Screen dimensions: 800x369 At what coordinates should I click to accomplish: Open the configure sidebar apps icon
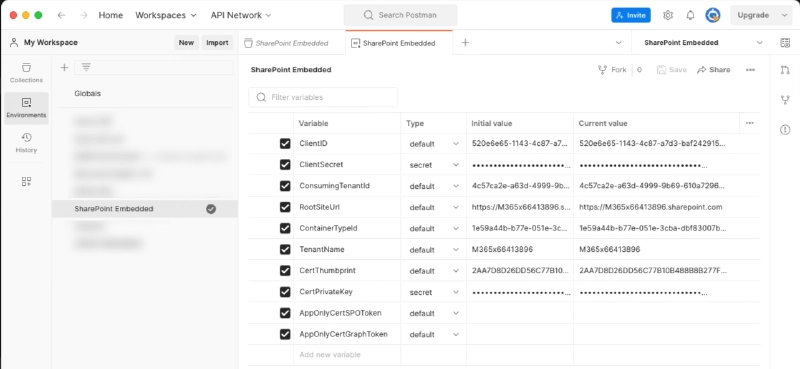pos(27,182)
